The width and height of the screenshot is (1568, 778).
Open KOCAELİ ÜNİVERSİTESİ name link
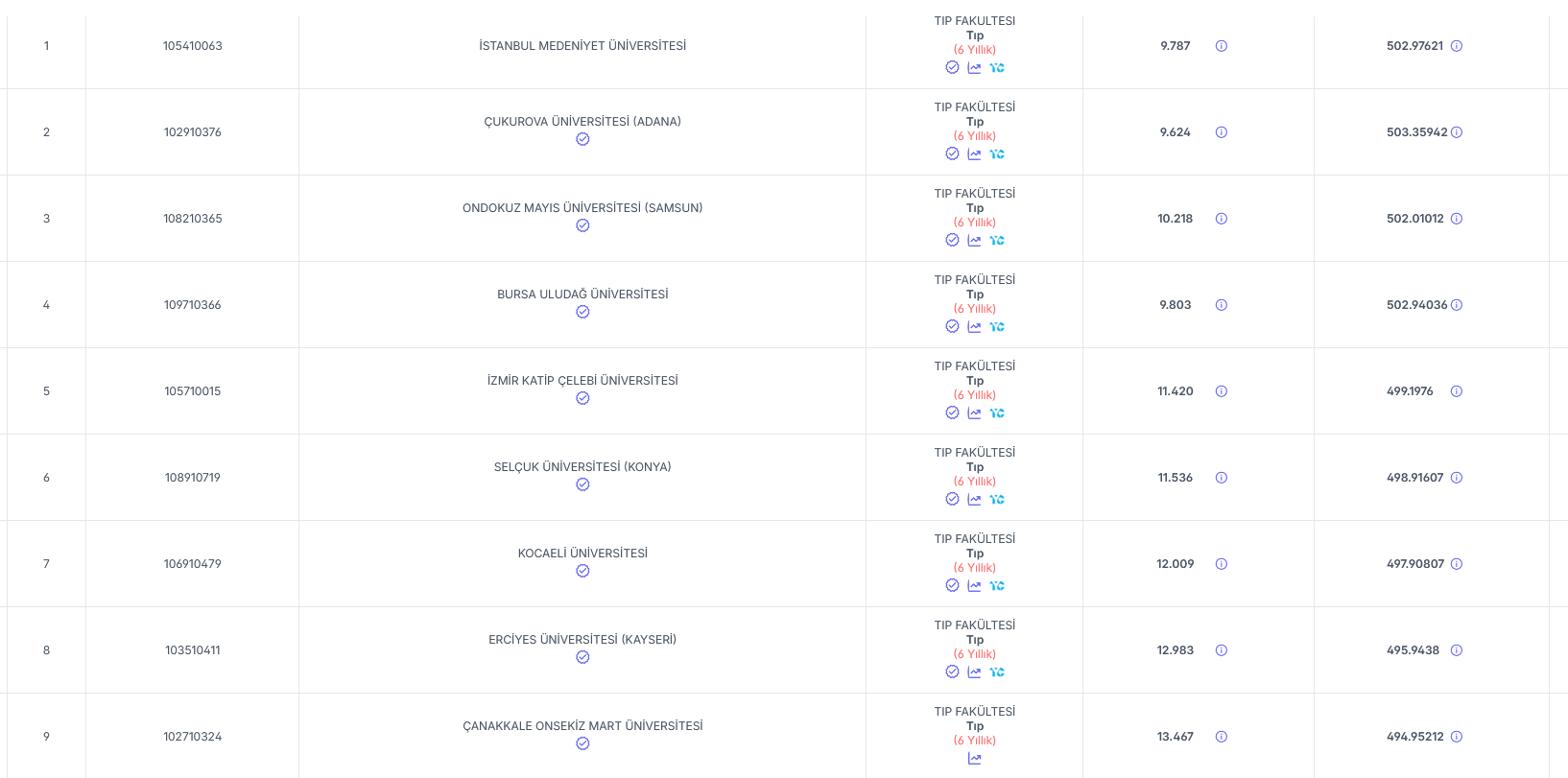click(x=582, y=554)
